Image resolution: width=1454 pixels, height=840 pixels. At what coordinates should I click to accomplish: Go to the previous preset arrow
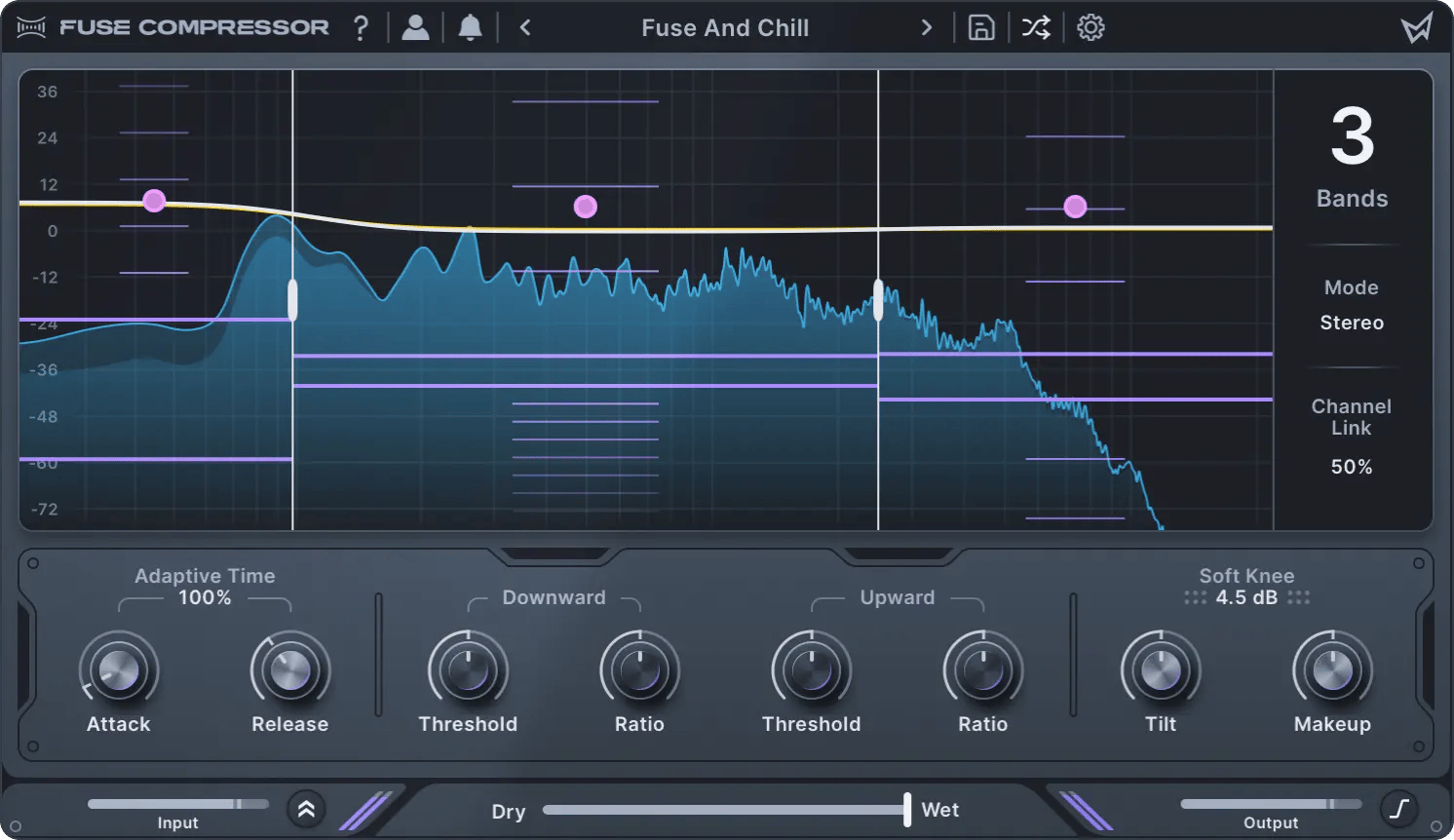[525, 27]
